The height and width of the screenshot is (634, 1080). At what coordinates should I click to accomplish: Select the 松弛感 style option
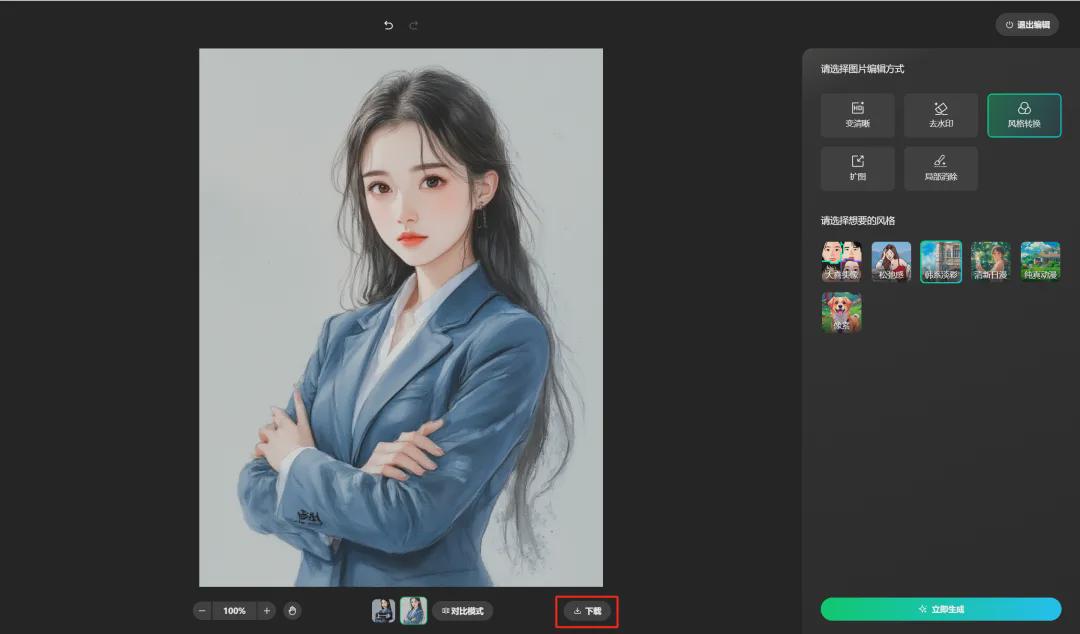click(x=890, y=261)
